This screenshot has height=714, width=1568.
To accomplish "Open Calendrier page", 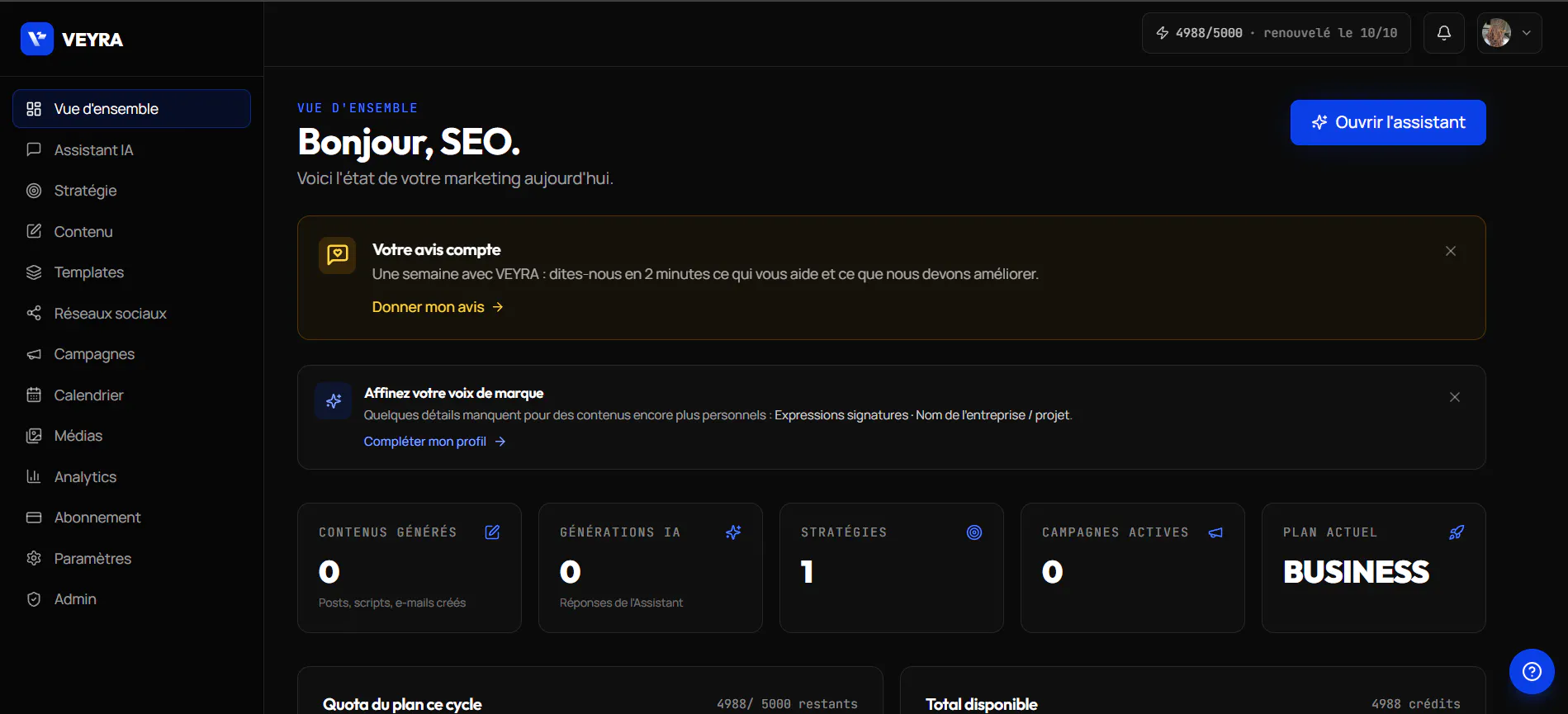I will [131, 395].
